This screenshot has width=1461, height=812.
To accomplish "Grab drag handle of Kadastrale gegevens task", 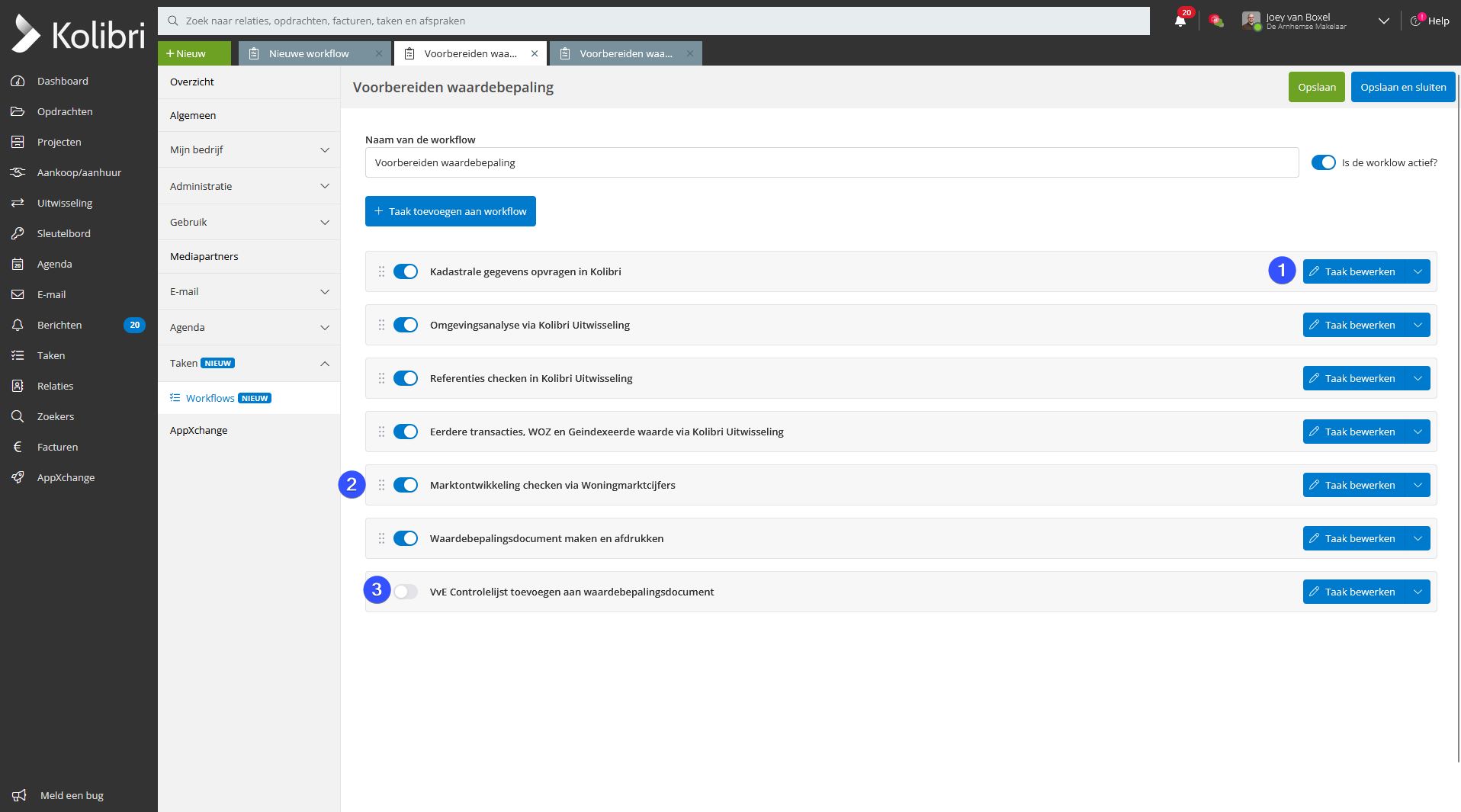I will click(381, 271).
